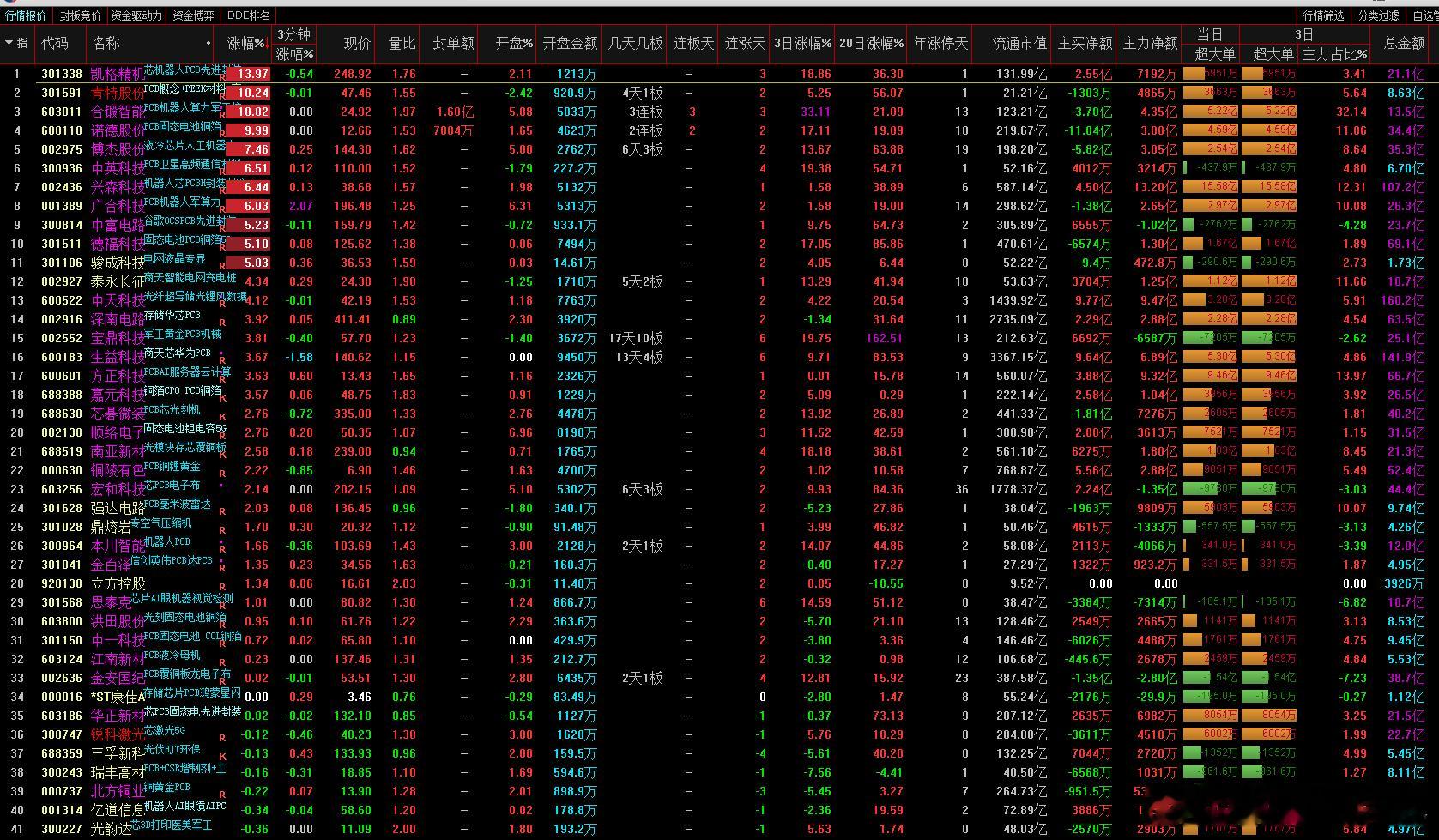1439x840 pixels.
Task: Select stock 立方控股 in the list
Action: 118,584
